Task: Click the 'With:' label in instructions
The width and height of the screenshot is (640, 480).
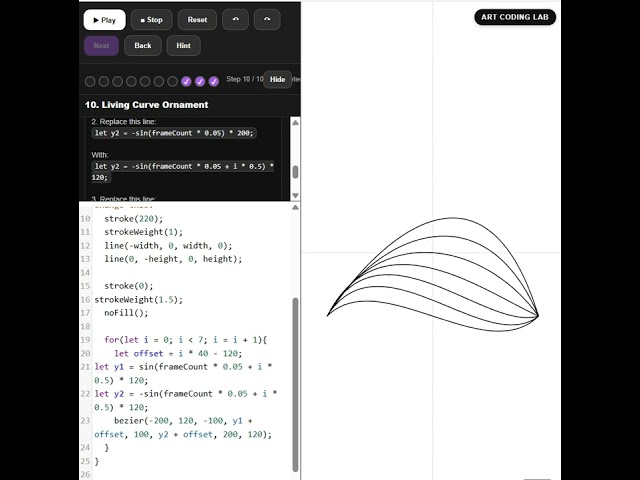Action: (x=100, y=155)
